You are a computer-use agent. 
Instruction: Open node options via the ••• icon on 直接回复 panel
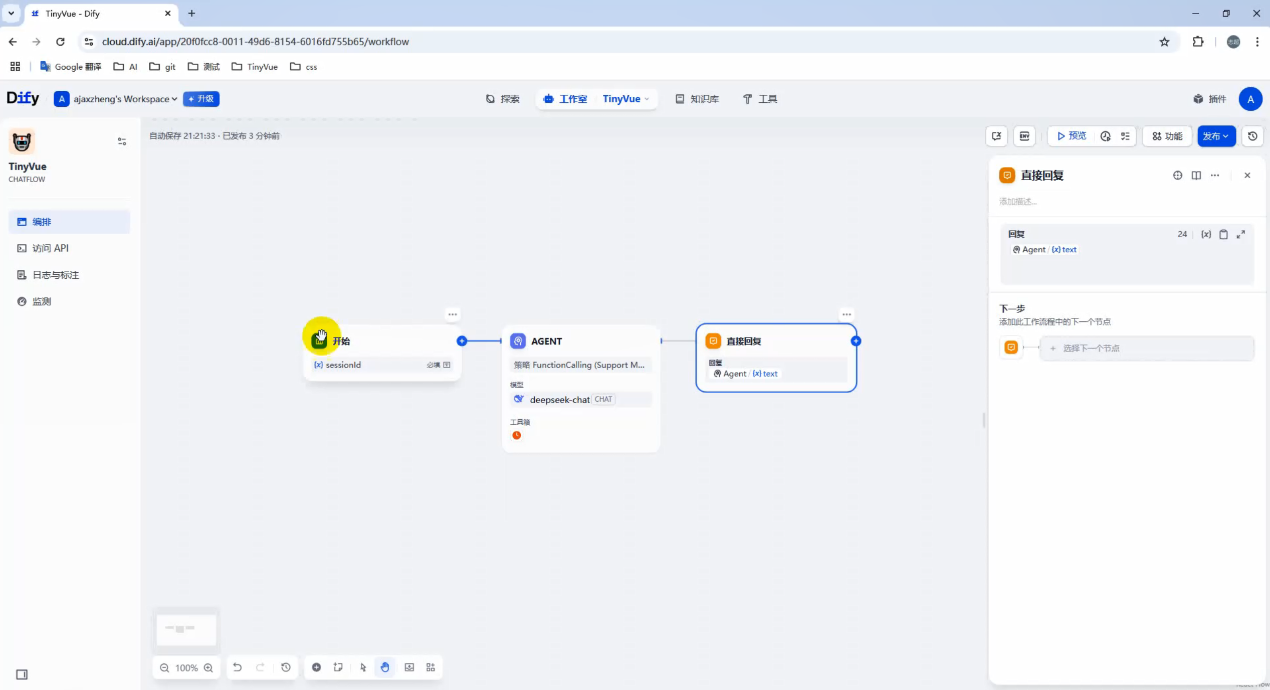coord(1216,174)
